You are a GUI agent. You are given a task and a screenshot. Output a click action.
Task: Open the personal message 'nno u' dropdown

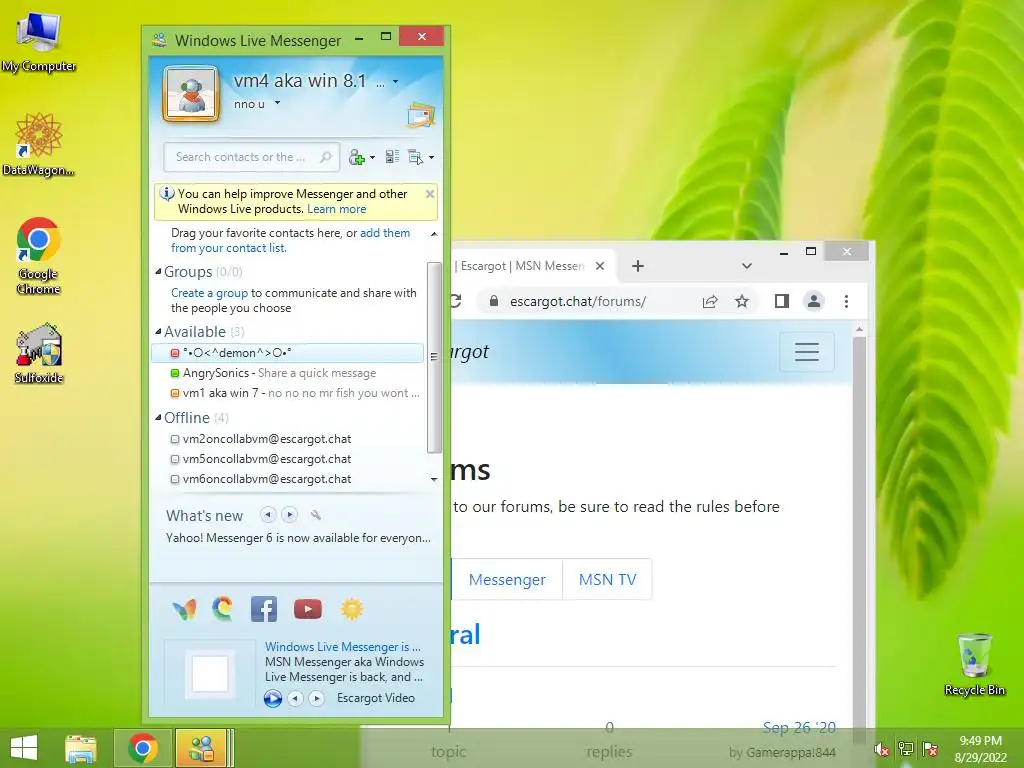[x=277, y=103]
